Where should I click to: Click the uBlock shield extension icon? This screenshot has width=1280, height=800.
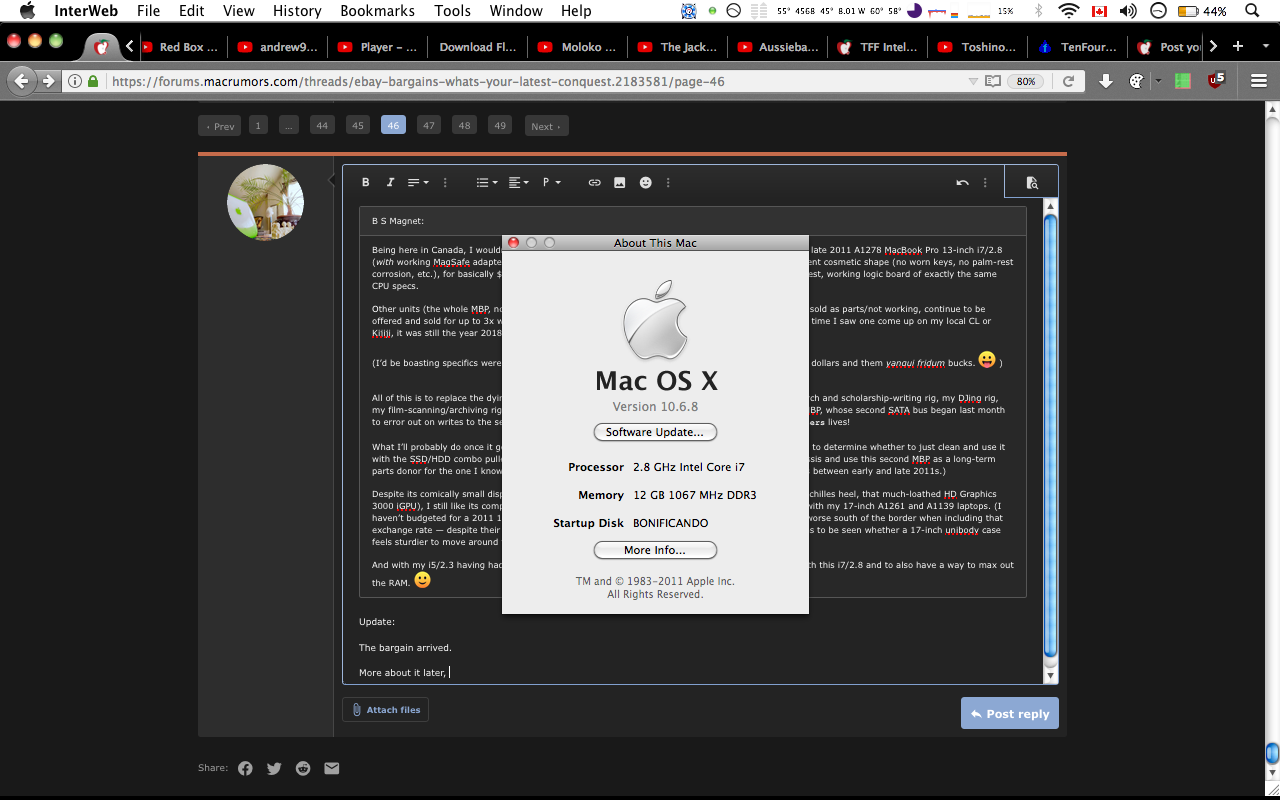pyautogui.click(x=1215, y=81)
